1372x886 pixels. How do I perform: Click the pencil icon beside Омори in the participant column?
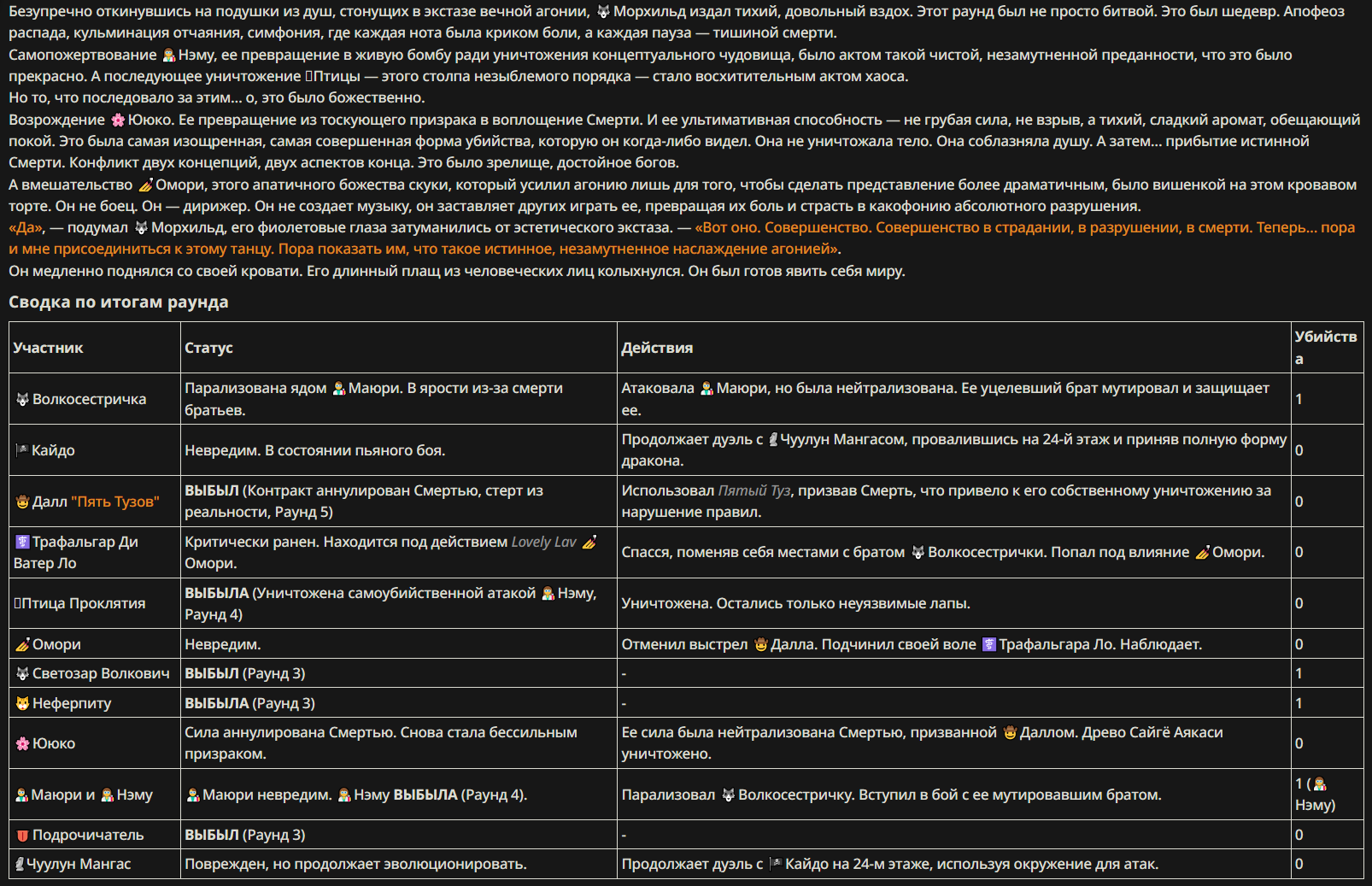[22, 644]
